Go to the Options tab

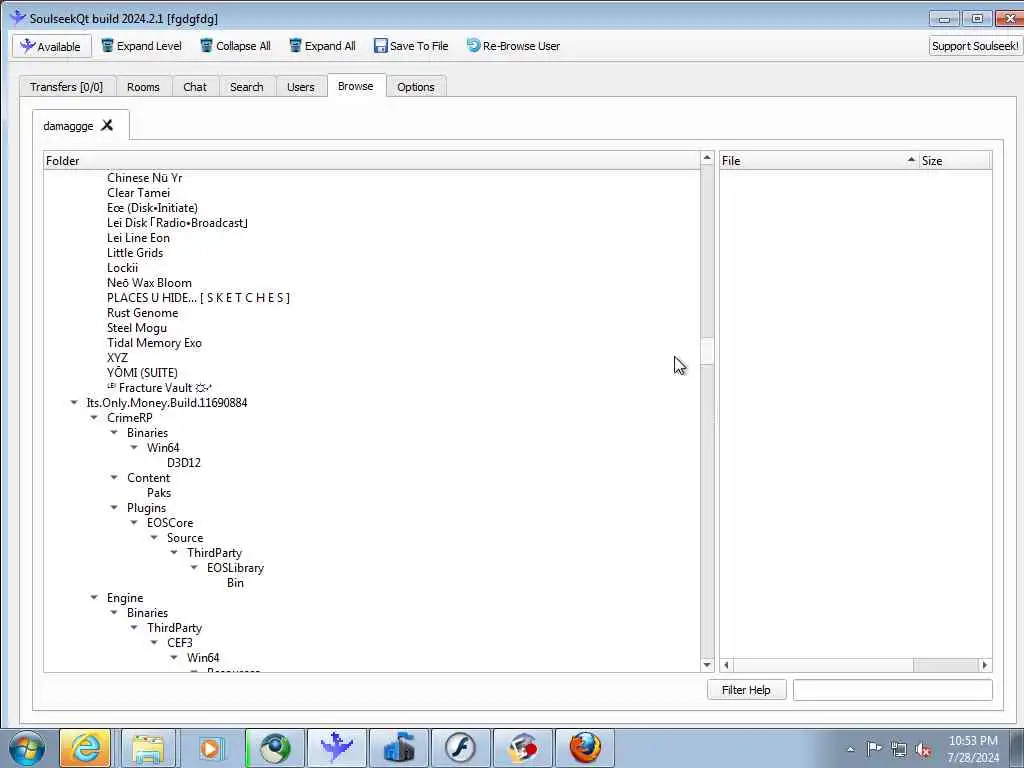415,87
